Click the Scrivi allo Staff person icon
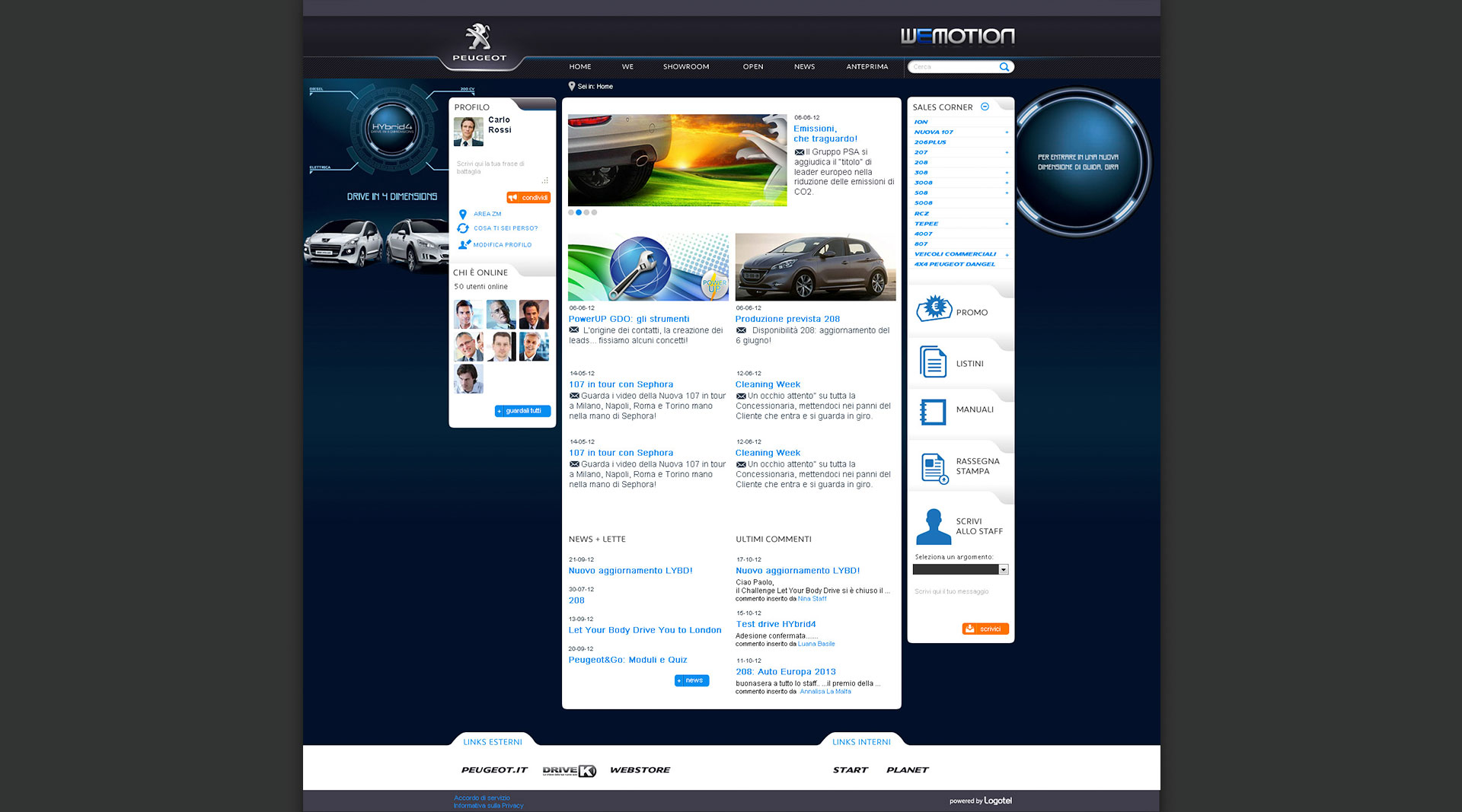This screenshot has width=1462, height=812. (934, 527)
